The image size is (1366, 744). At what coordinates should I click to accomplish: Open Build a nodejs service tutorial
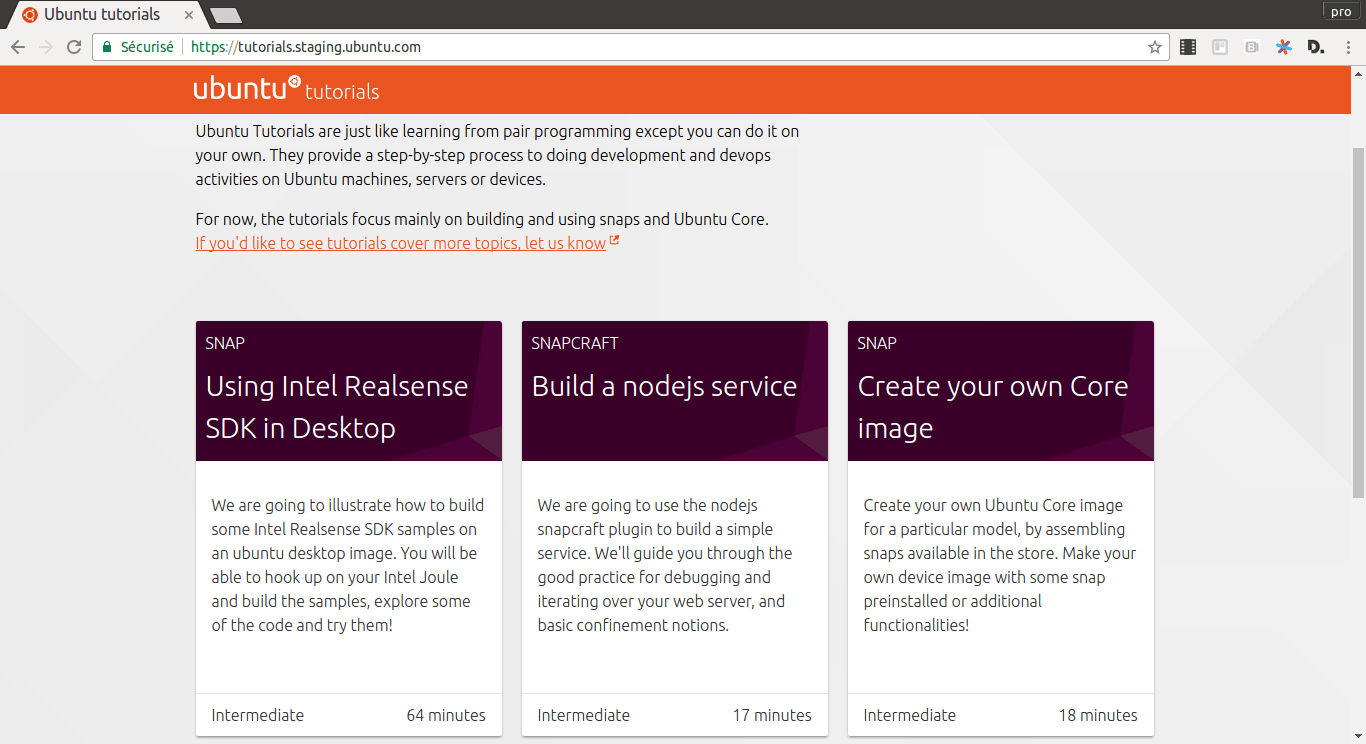coord(675,528)
